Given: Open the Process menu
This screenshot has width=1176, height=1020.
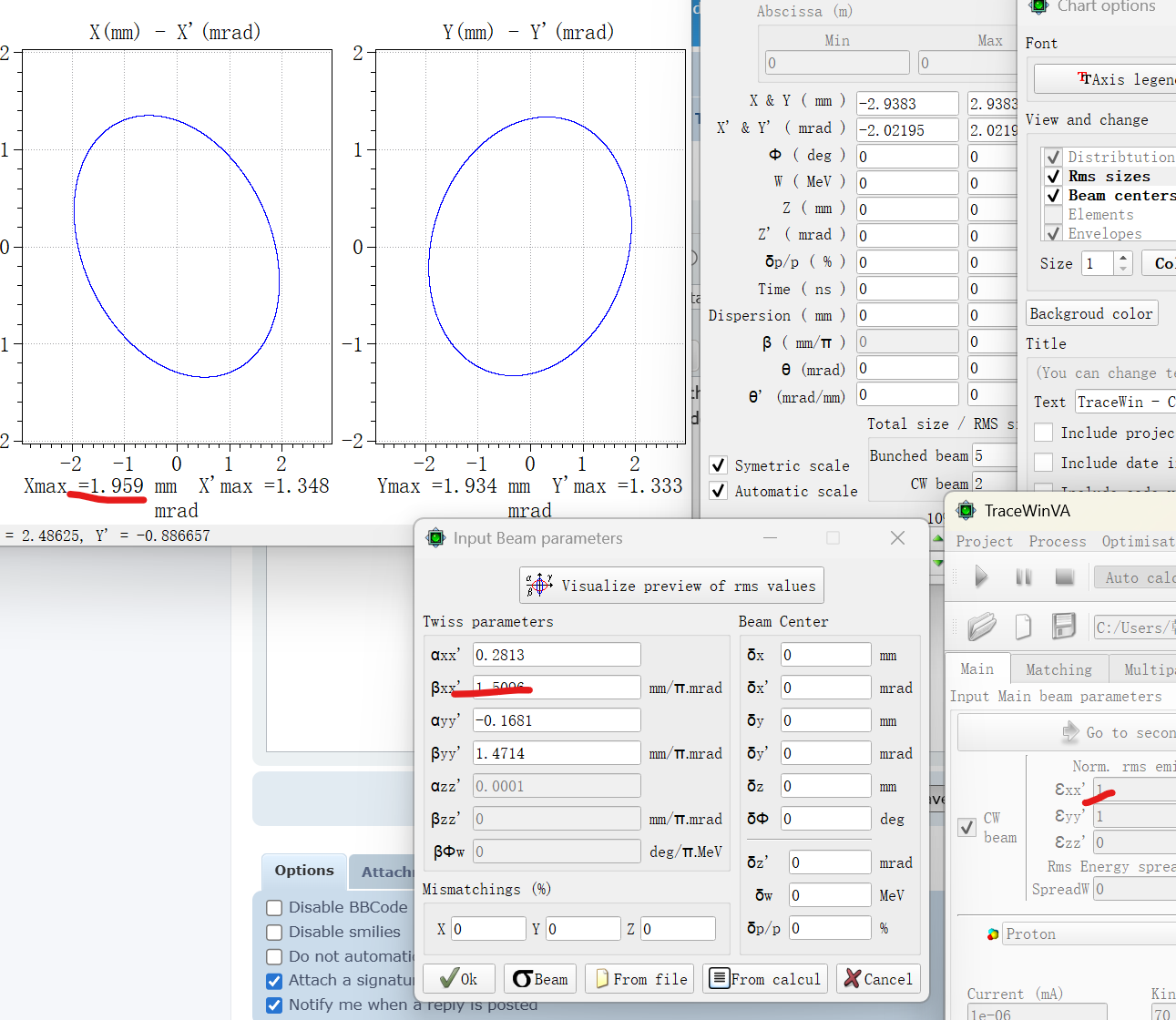Looking at the screenshot, I should (x=1057, y=541).
